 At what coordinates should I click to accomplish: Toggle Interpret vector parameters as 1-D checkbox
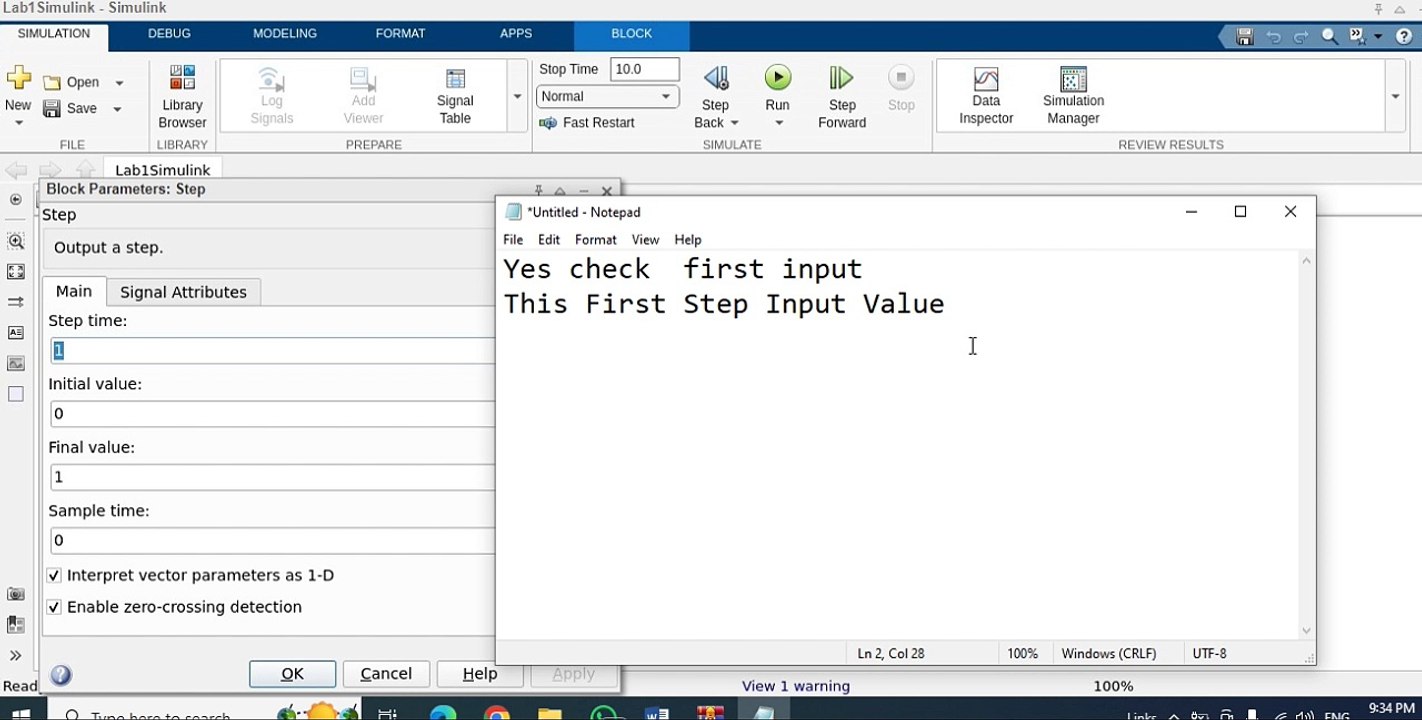54,575
